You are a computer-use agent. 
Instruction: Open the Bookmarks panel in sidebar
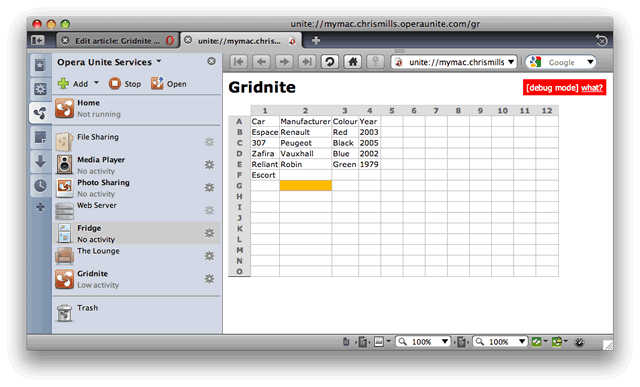pos(40,65)
